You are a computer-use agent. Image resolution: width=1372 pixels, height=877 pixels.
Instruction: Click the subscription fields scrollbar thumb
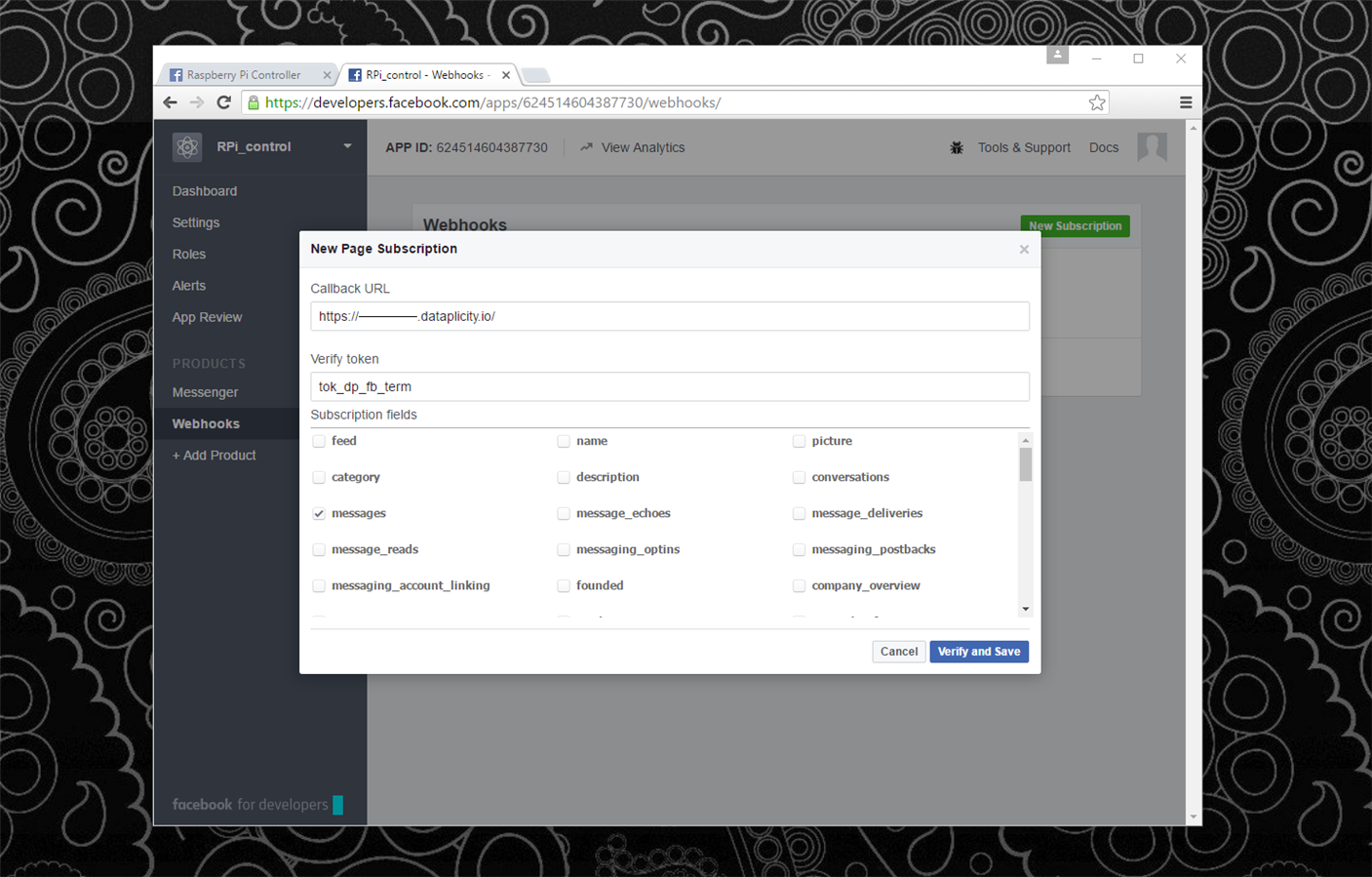[1025, 465]
